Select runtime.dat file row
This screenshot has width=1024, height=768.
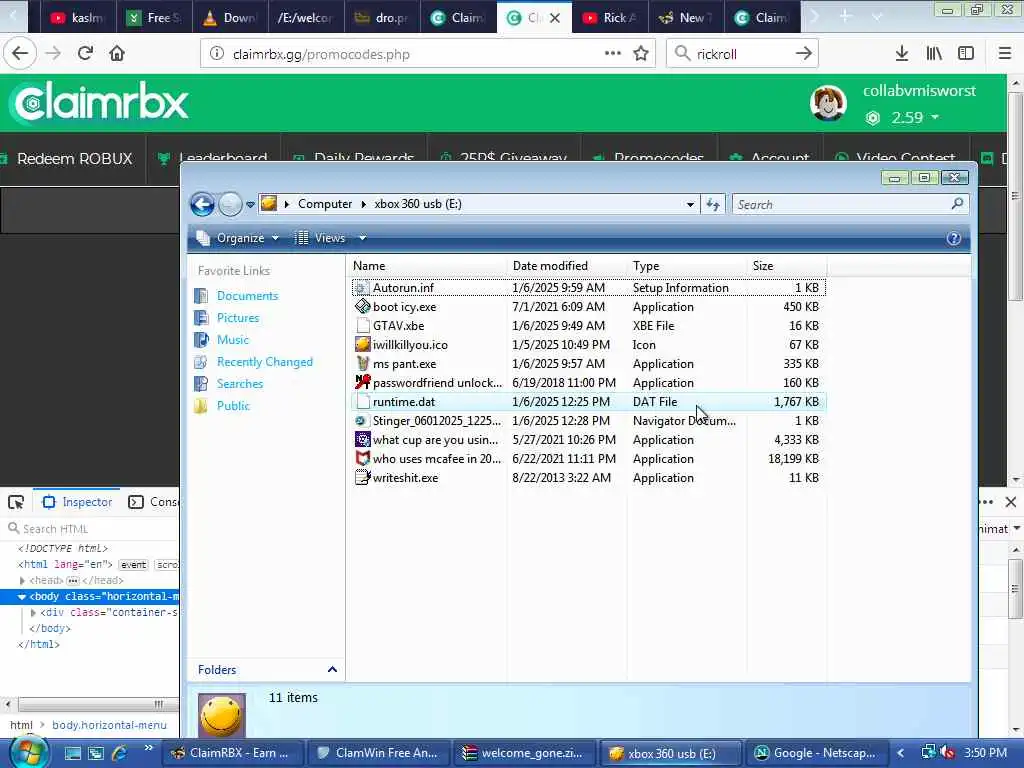(x=588, y=402)
